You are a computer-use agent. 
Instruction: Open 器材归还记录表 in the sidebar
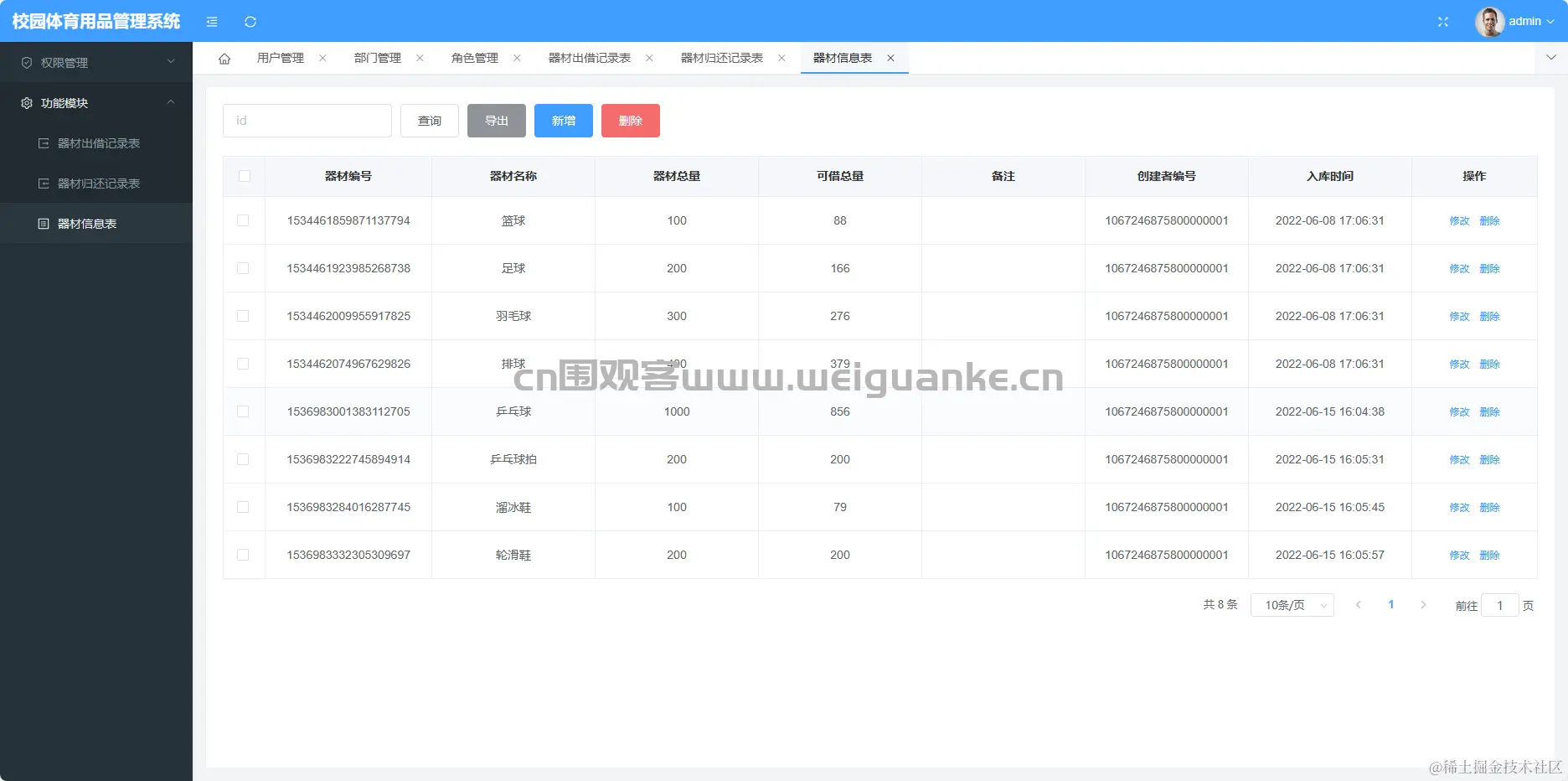pyautogui.click(x=96, y=184)
